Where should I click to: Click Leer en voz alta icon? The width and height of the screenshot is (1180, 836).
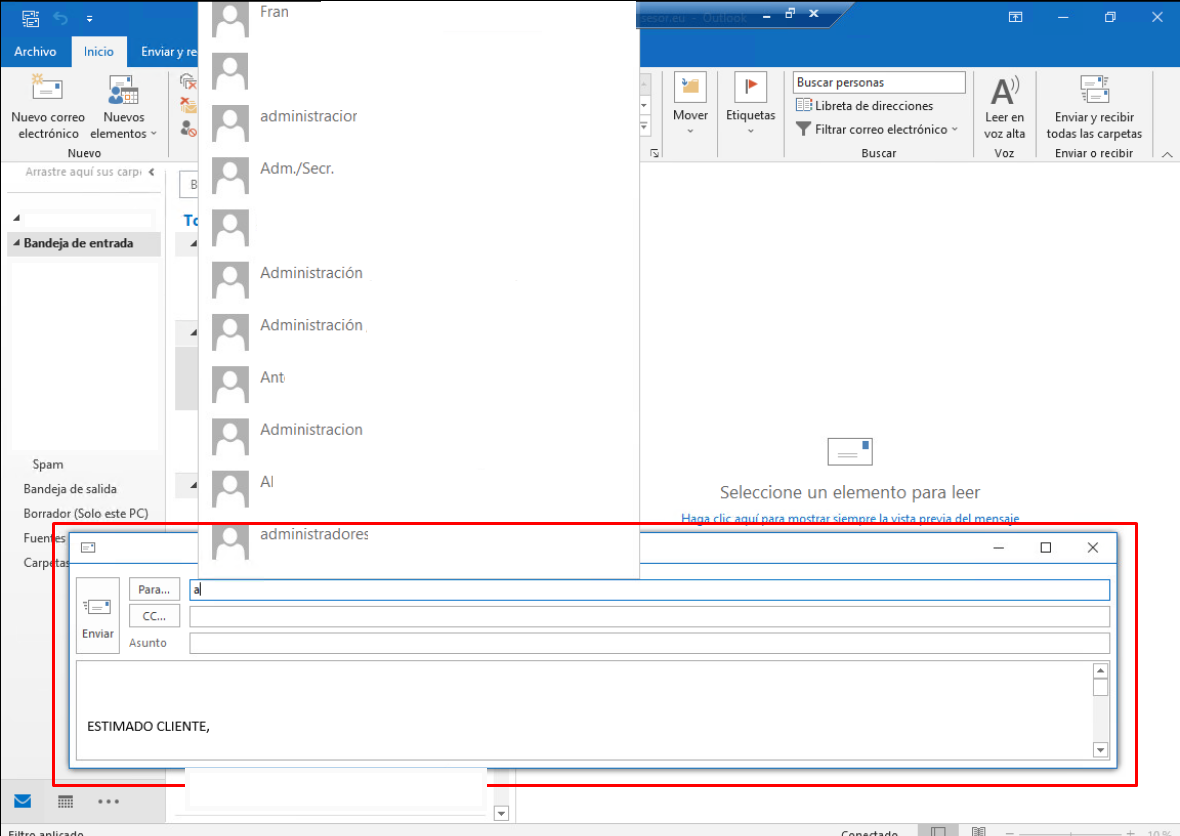(1005, 92)
